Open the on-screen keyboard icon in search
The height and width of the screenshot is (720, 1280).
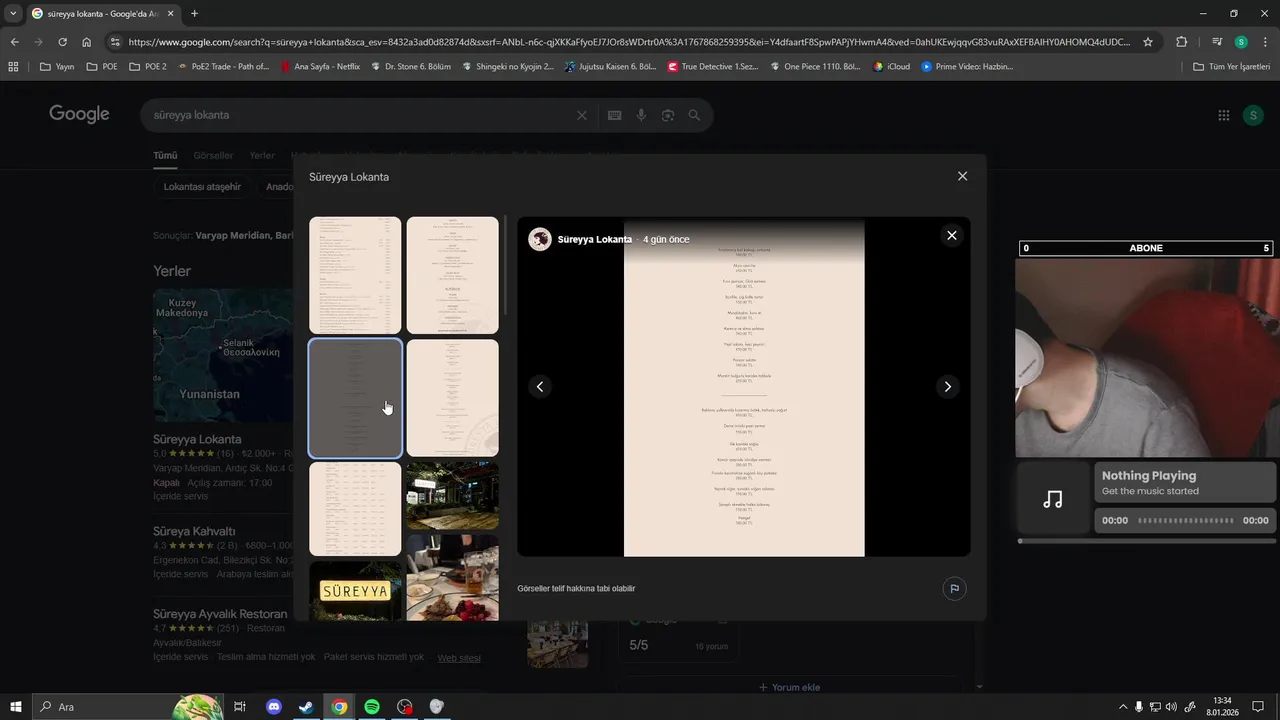click(616, 115)
